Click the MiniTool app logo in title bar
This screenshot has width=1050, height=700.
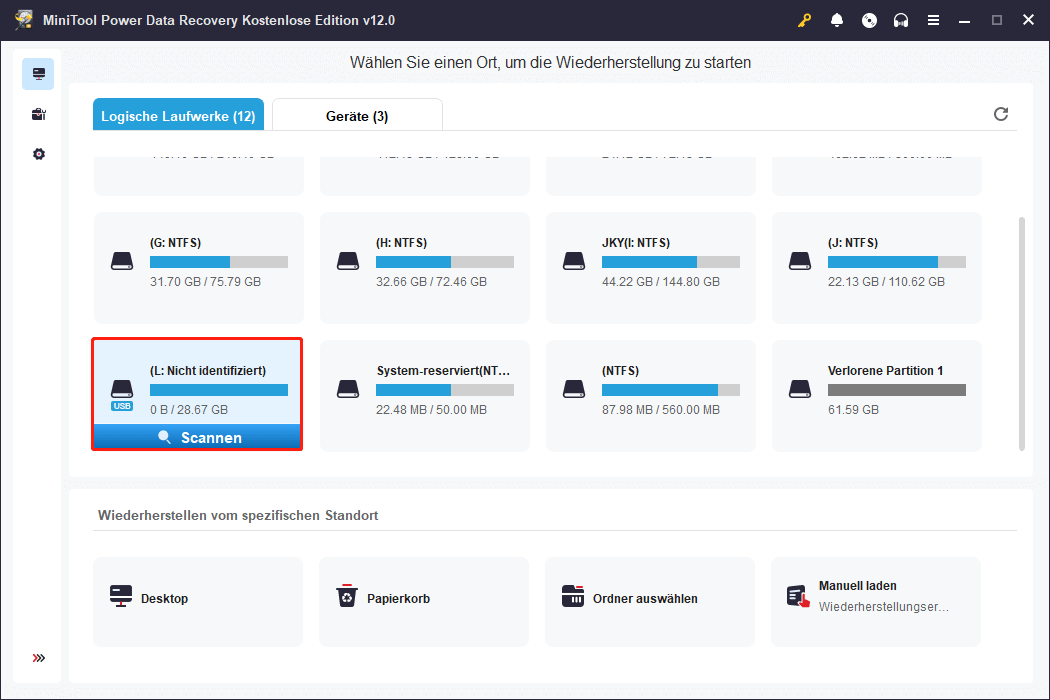point(25,19)
